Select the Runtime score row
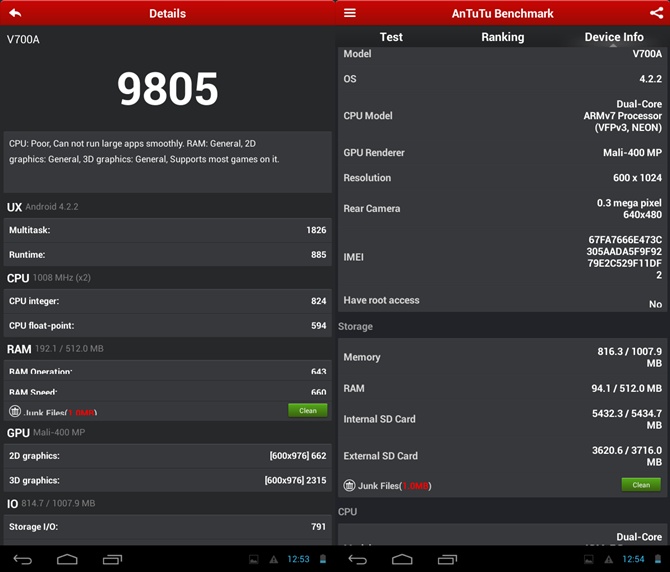Image resolution: width=670 pixels, height=572 pixels. coord(168,255)
